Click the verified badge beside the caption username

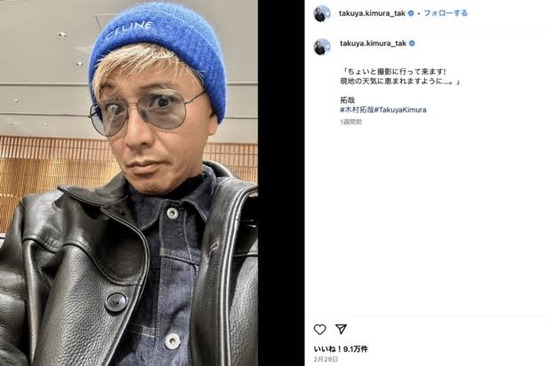(412, 43)
